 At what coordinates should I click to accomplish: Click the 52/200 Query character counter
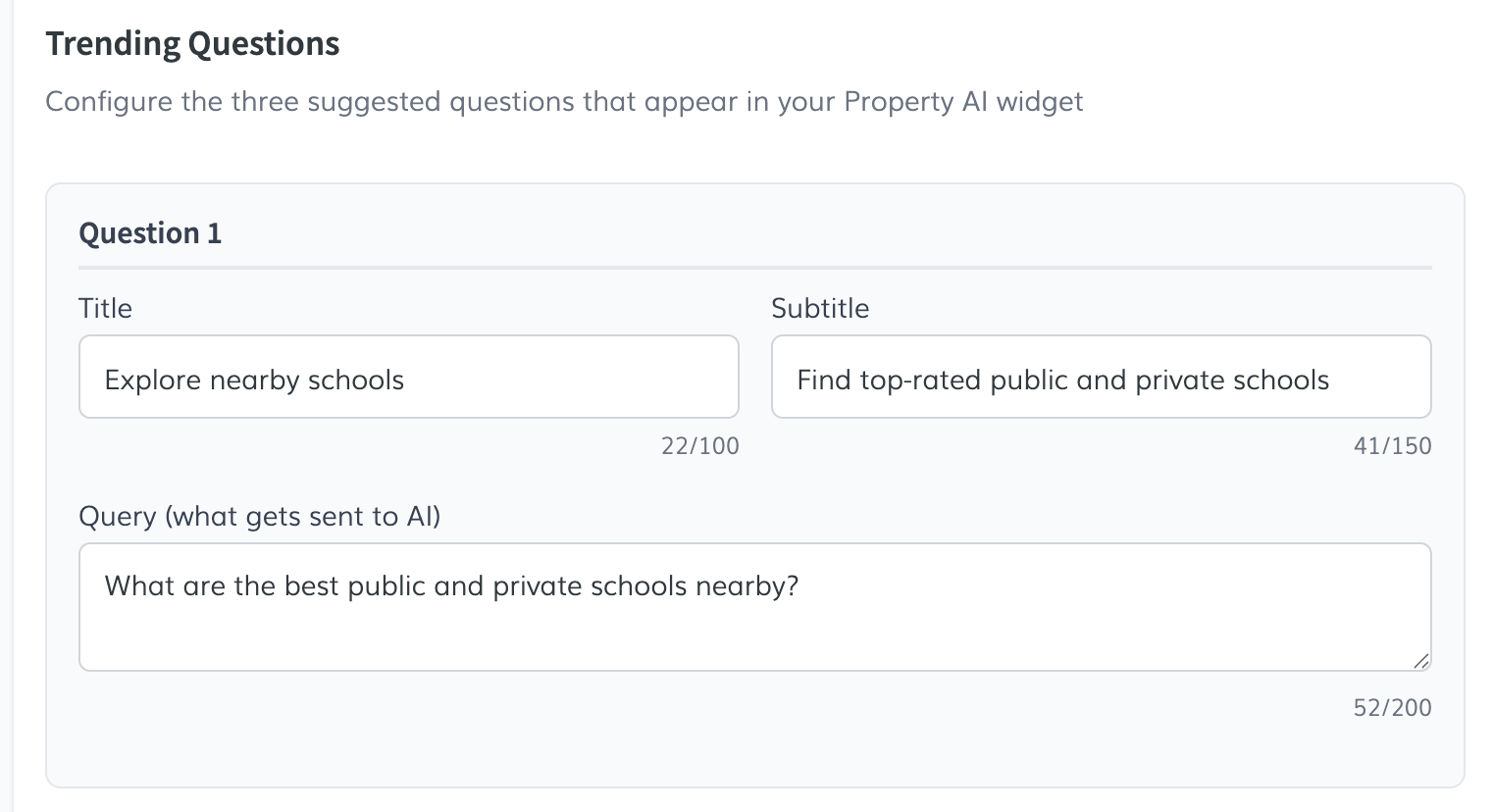[1392, 707]
